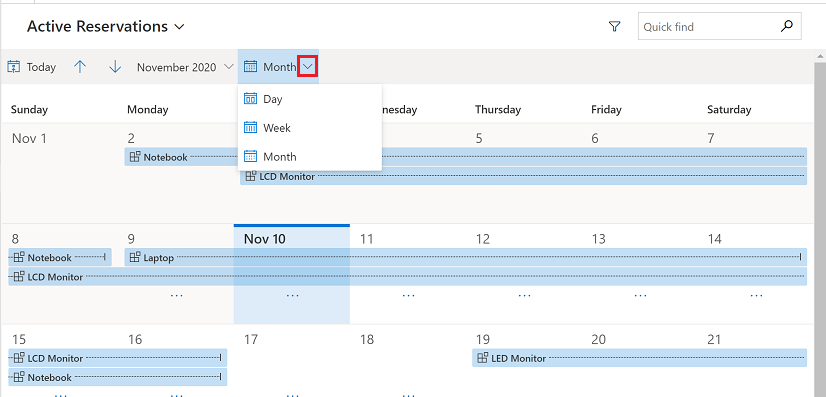The image size is (826, 397).
Task: Collapse the view chevron beside Month
Action: coord(308,67)
